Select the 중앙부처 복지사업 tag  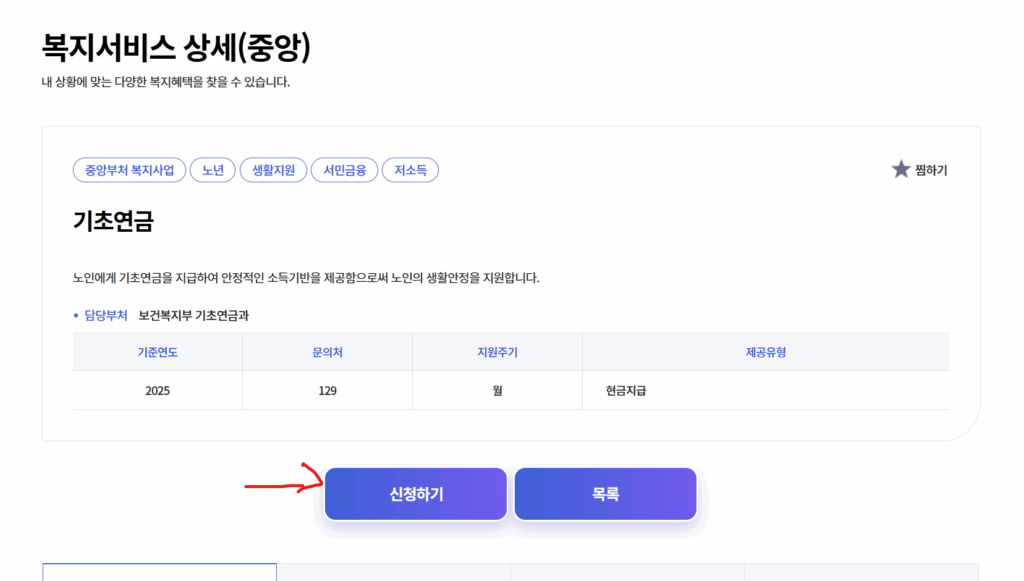tap(129, 171)
